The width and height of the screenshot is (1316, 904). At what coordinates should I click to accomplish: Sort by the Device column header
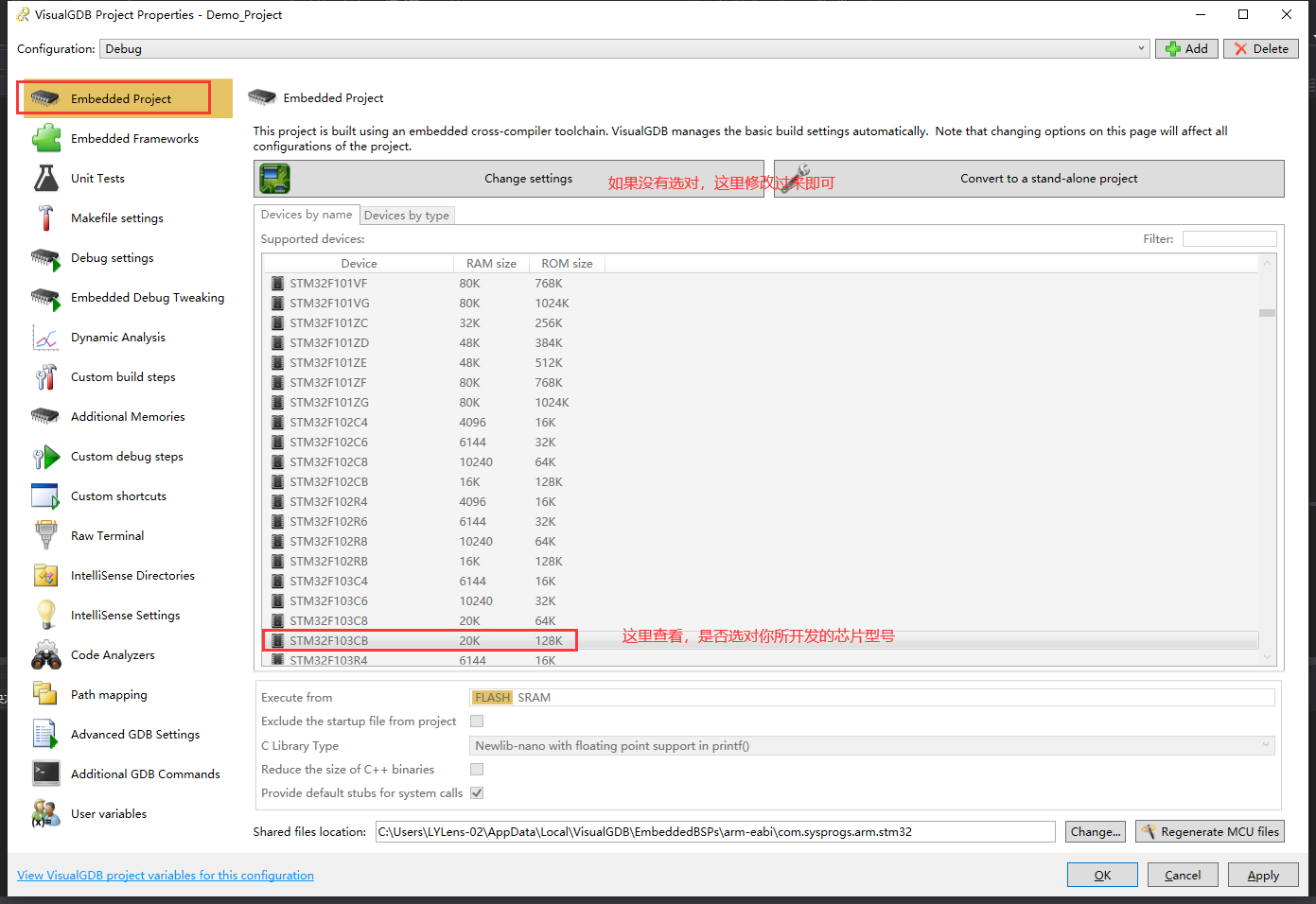(359, 264)
